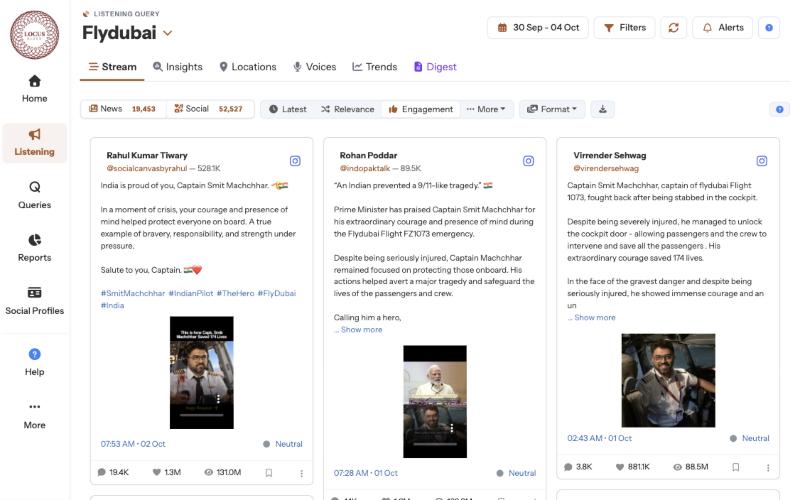This screenshot has width=800, height=500.
Task: Expand Show more on Rohan Poddar post
Action: point(361,330)
